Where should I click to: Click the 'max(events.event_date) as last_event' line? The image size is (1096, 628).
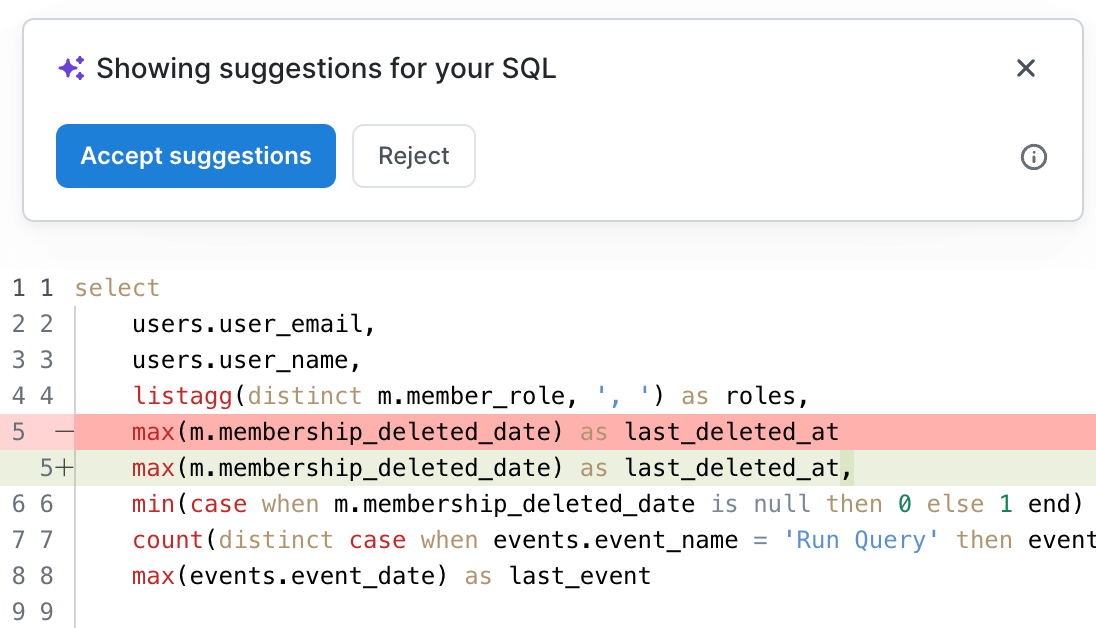(x=391, y=576)
